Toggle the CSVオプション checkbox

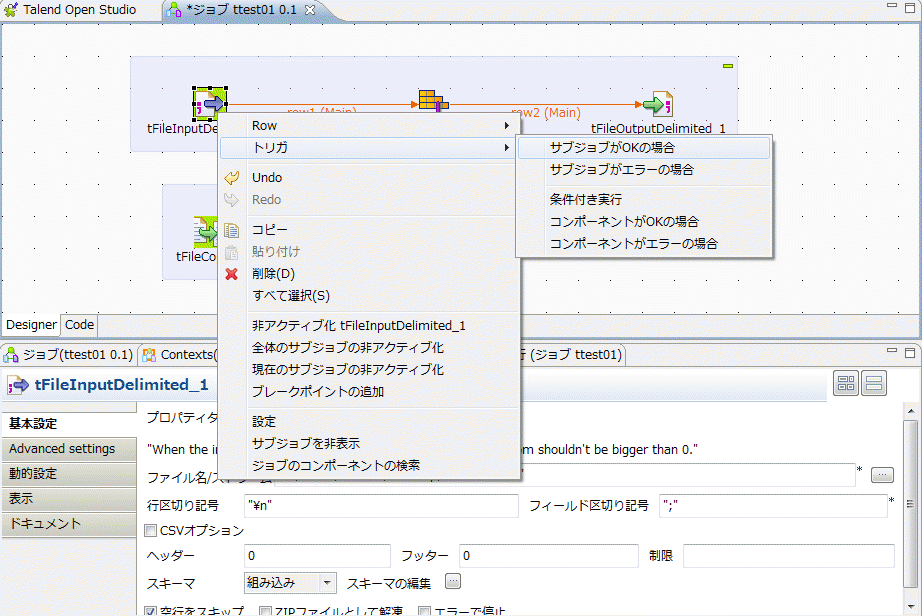151,531
